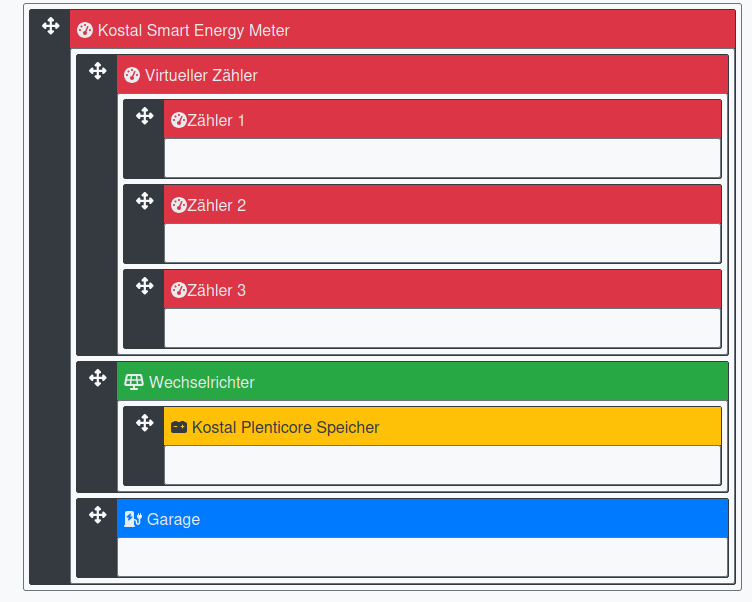Select the Zähler 3 label
The width and height of the screenshot is (752, 602).
pos(216,290)
